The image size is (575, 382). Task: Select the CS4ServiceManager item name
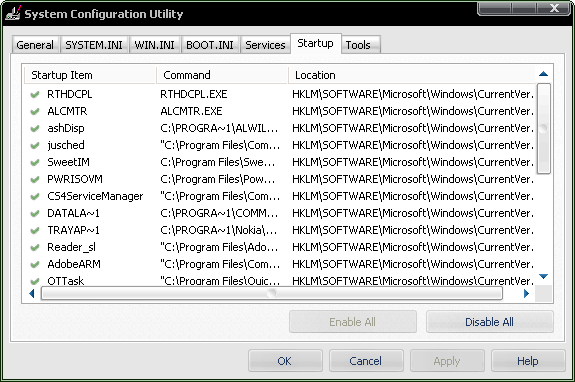[95, 196]
